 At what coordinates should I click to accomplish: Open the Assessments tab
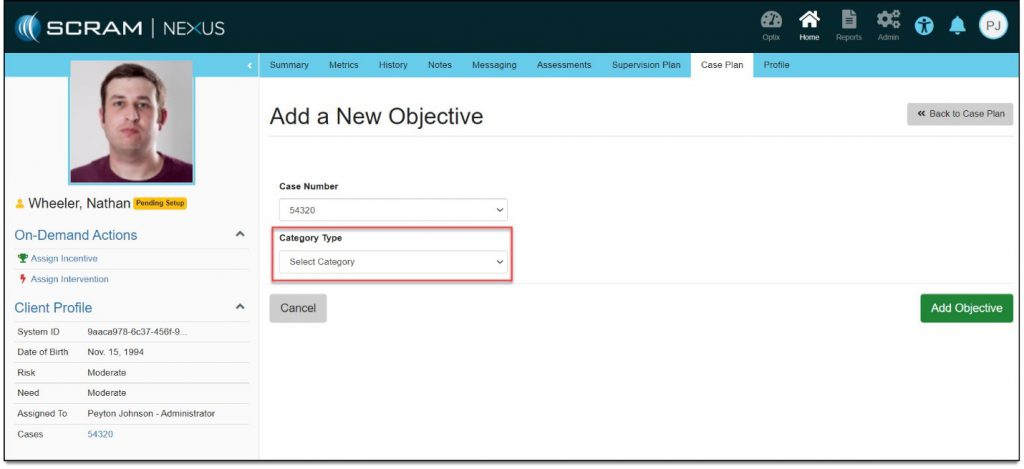(x=564, y=65)
